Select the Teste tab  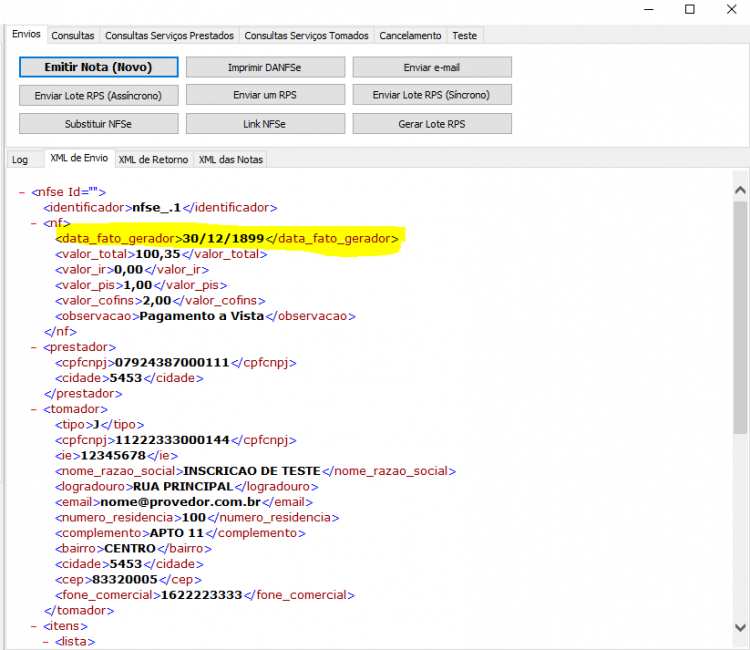[465, 35]
